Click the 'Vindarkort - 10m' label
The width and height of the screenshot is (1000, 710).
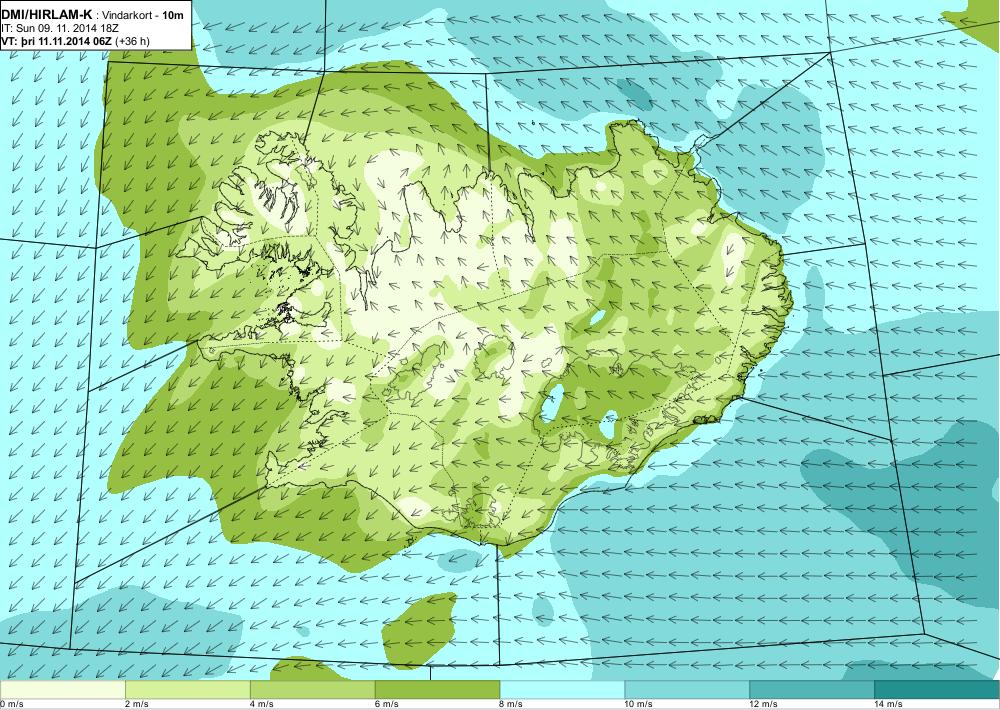tap(144, 15)
